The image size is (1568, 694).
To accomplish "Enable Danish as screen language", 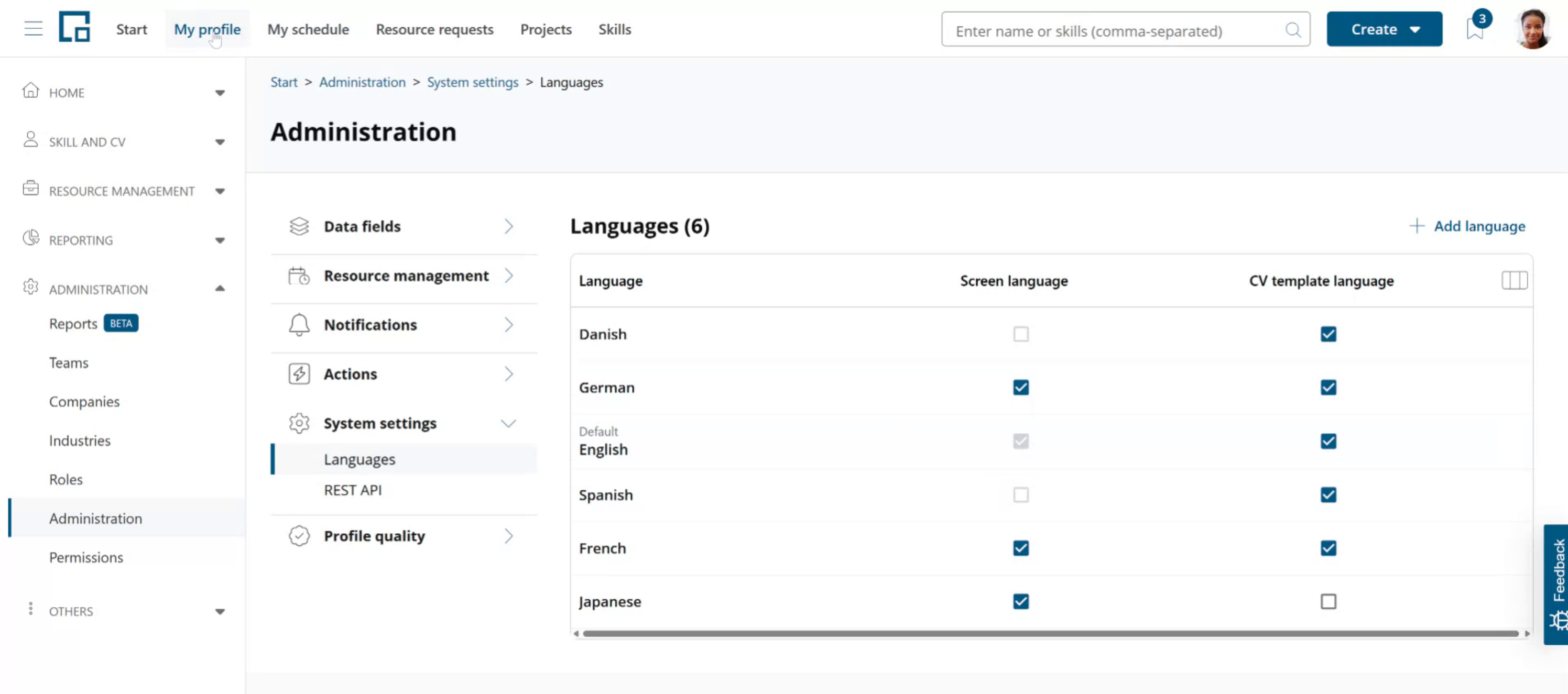I will point(1021,334).
